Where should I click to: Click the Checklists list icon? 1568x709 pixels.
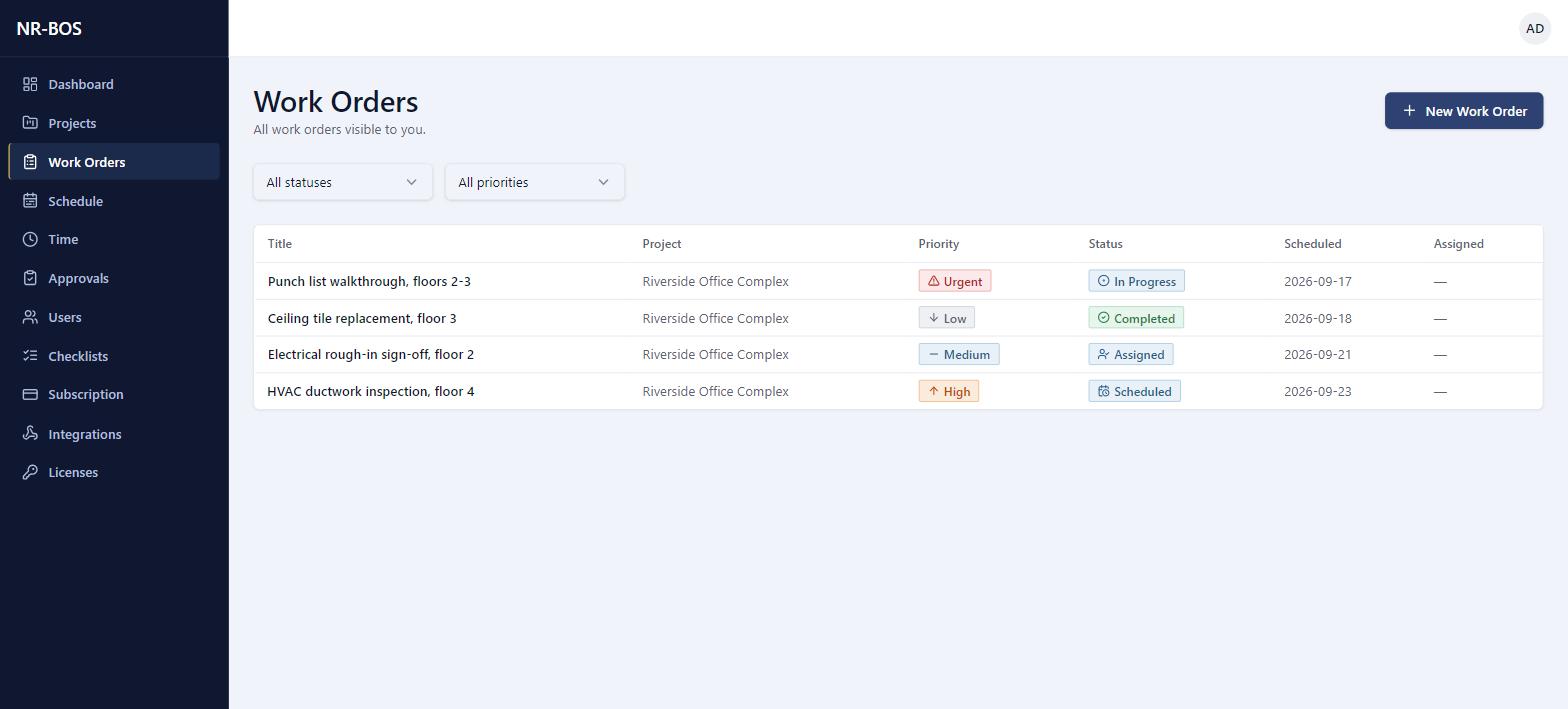[x=30, y=356]
